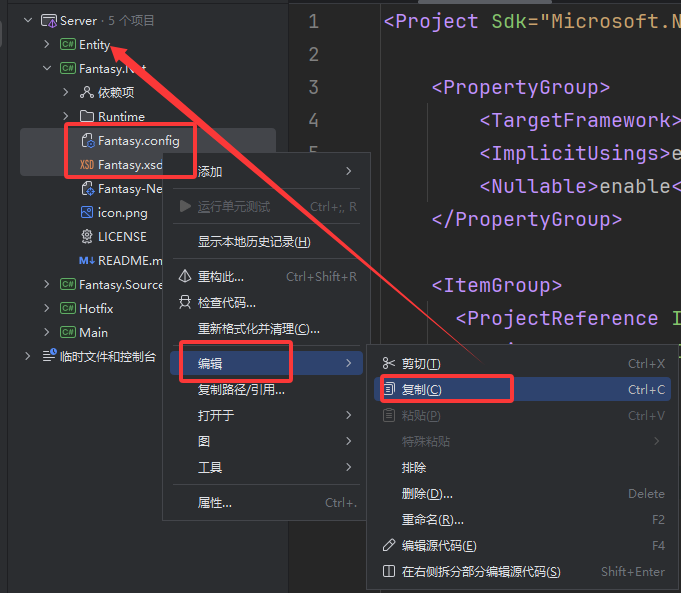Click split editor icon for 在右侧拆分部分编辑源代码
Image resolution: width=681 pixels, height=593 pixels.
point(389,572)
